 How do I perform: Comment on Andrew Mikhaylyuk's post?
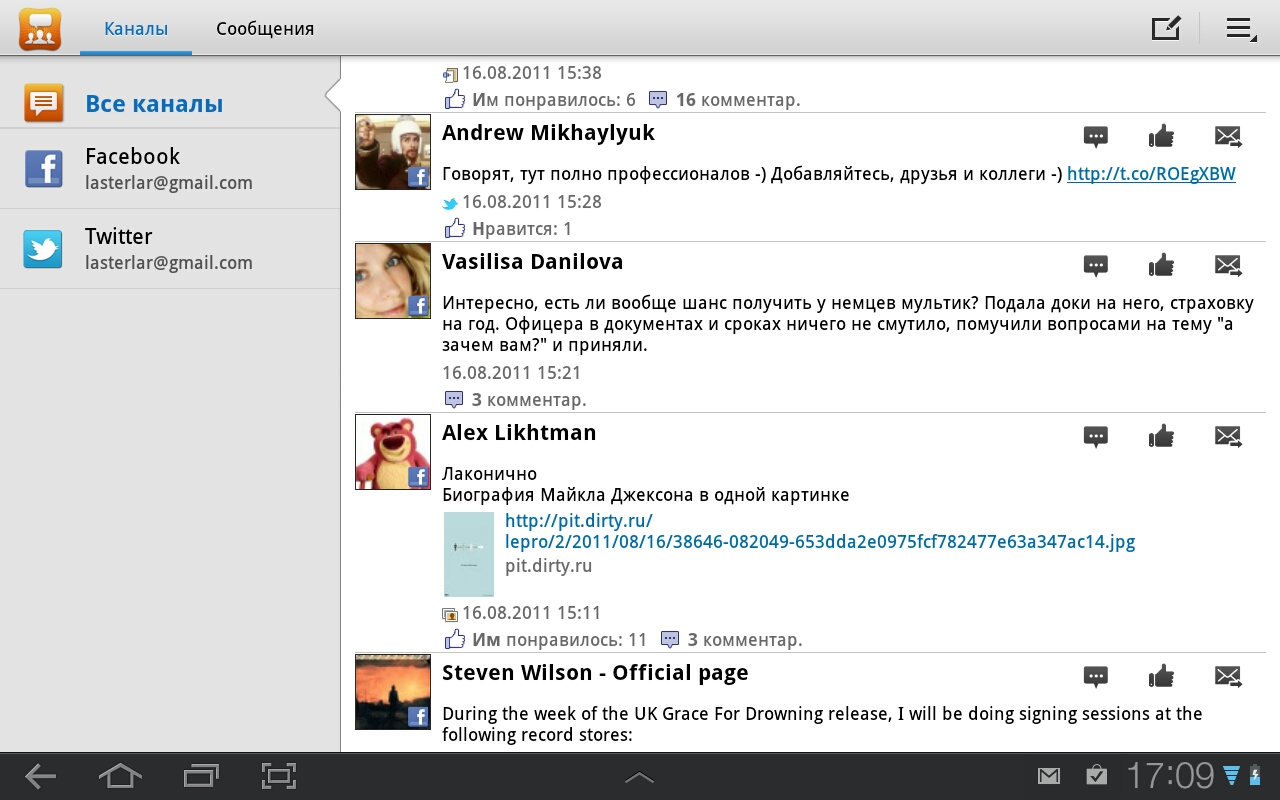[x=1096, y=137]
